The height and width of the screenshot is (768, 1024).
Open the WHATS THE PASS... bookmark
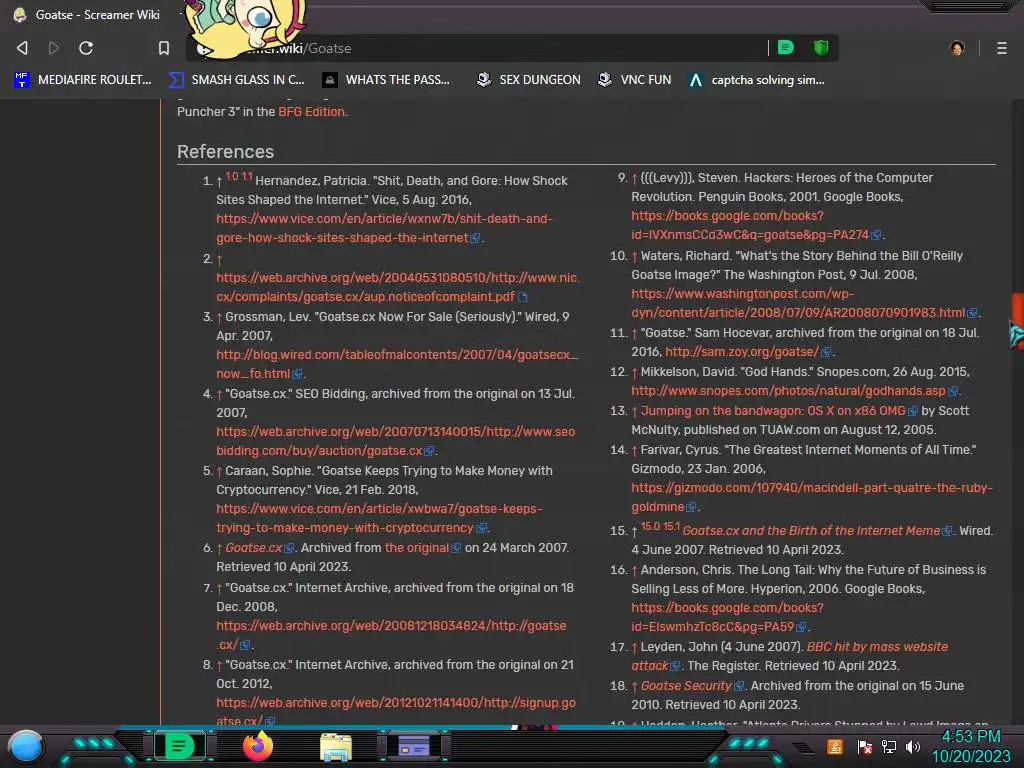click(386, 80)
